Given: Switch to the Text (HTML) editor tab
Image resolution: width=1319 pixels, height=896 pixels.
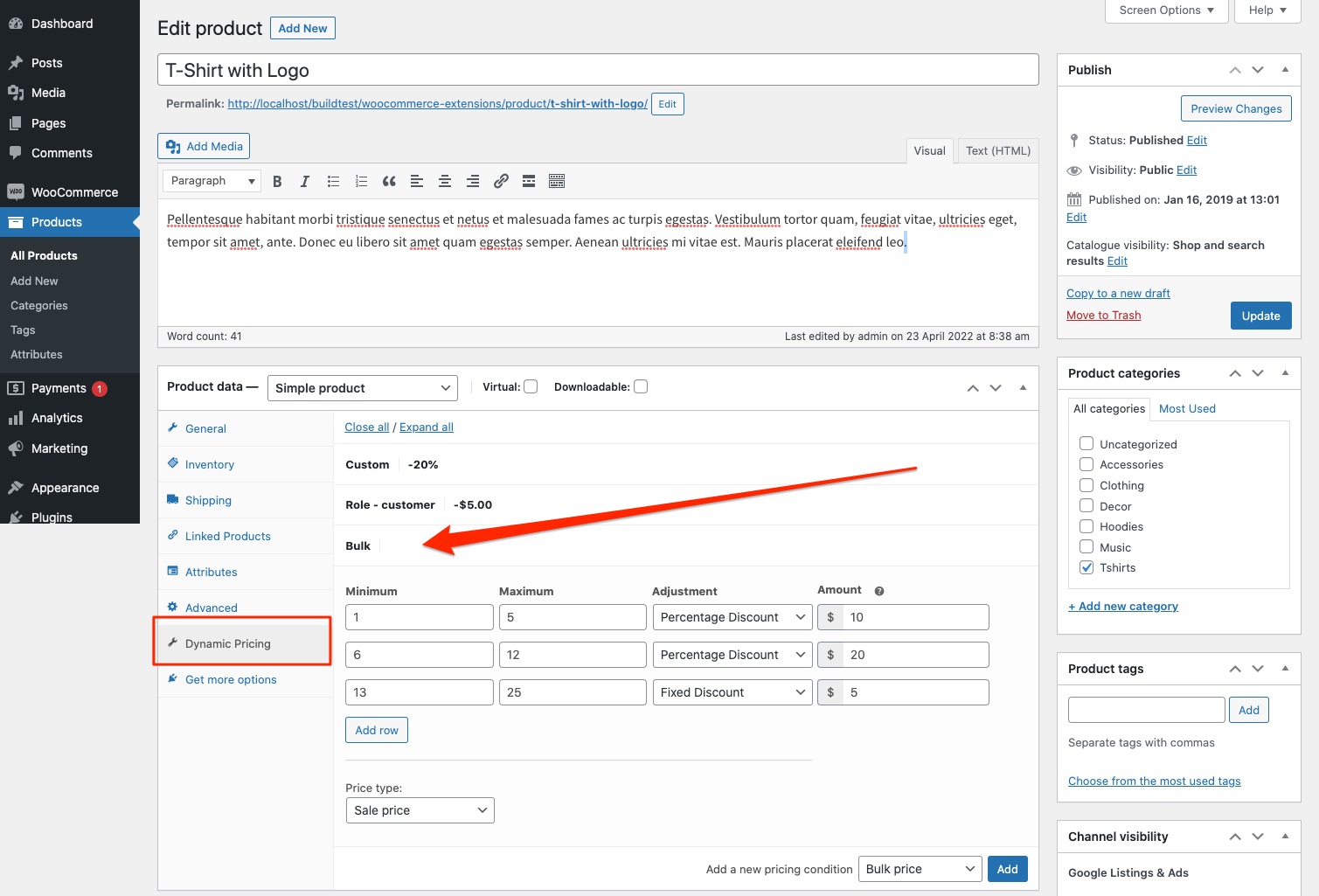Looking at the screenshot, I should (x=998, y=151).
